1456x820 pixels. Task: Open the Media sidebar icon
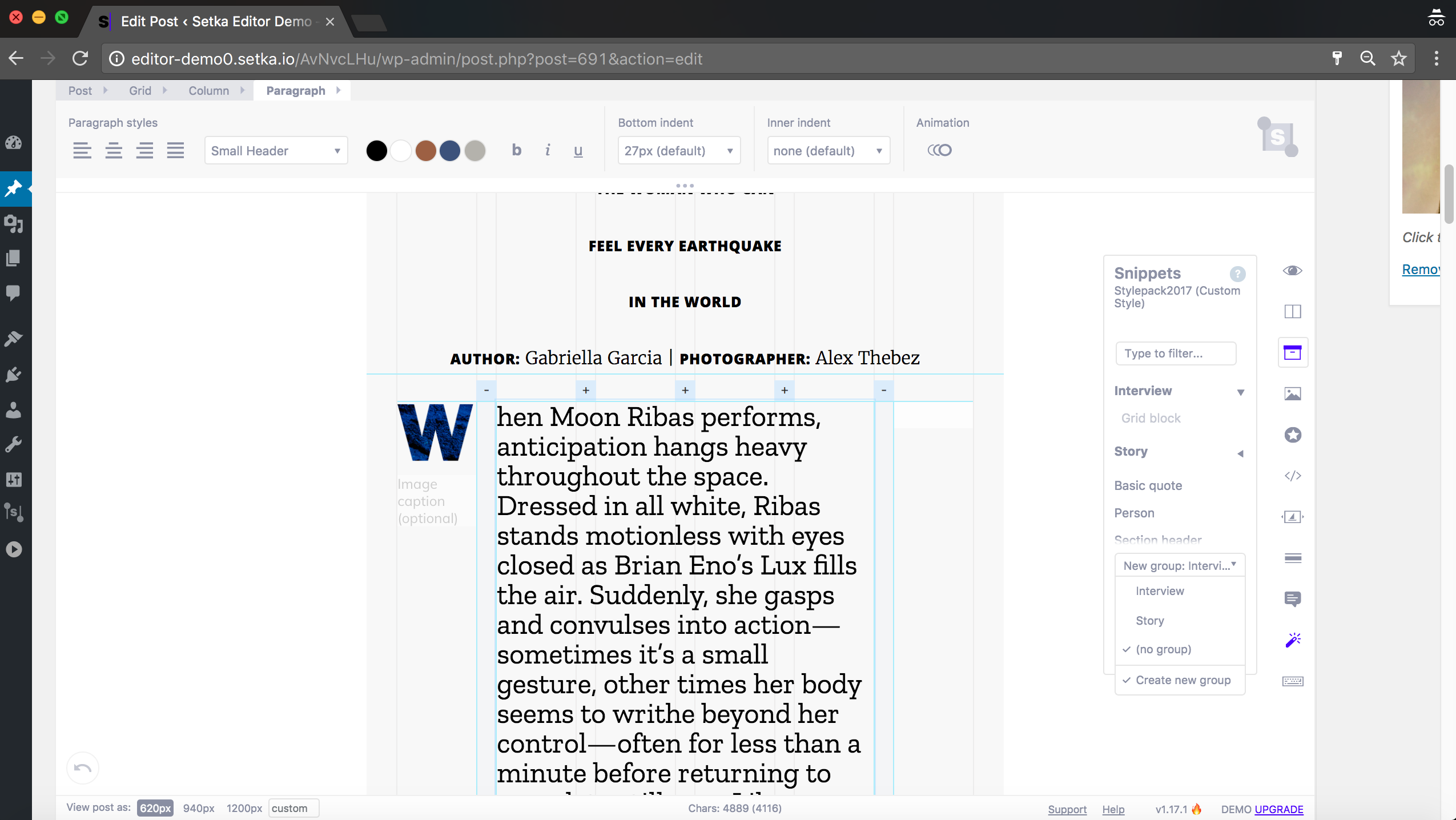14,223
